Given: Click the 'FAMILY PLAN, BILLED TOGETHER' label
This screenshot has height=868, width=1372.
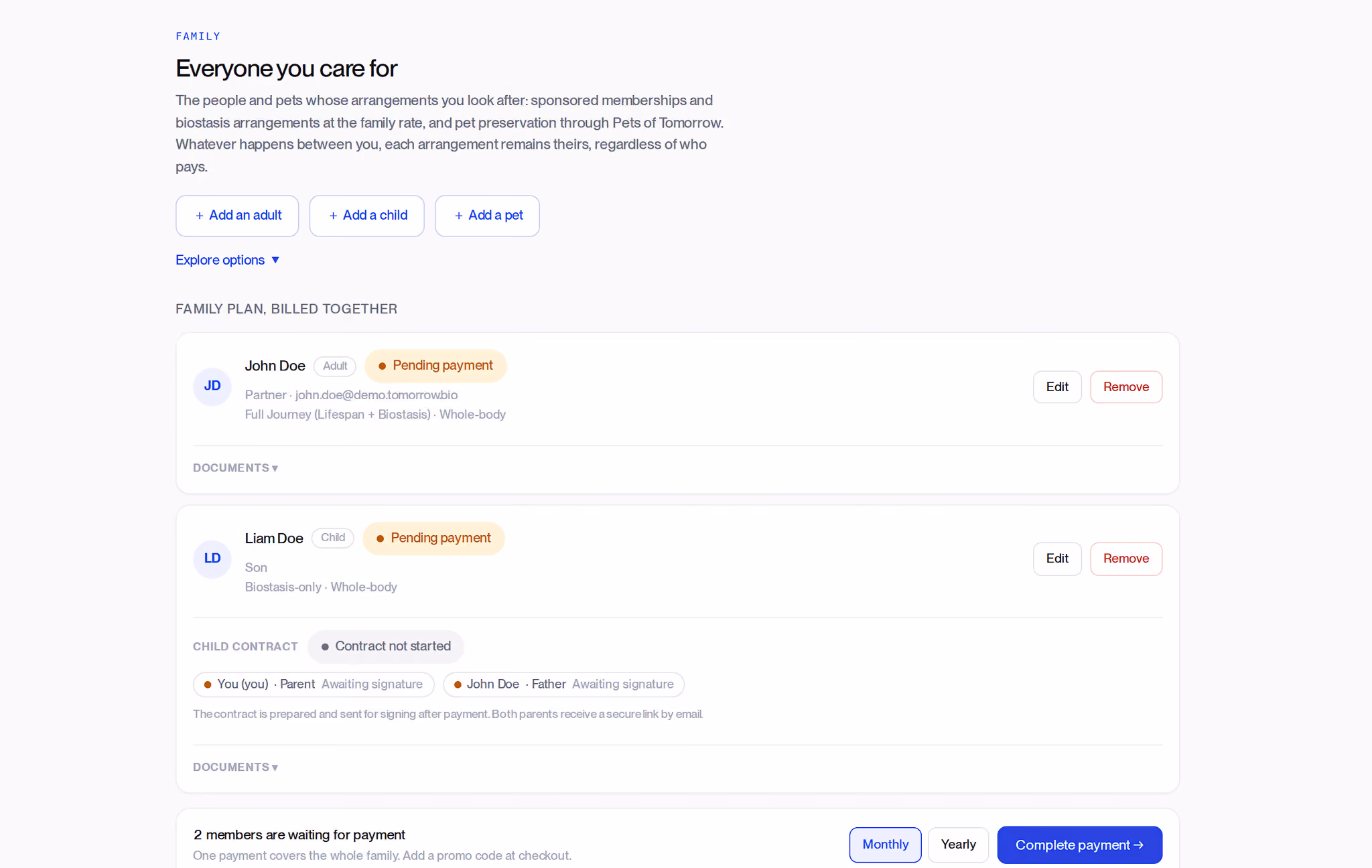Looking at the screenshot, I should tap(286, 309).
